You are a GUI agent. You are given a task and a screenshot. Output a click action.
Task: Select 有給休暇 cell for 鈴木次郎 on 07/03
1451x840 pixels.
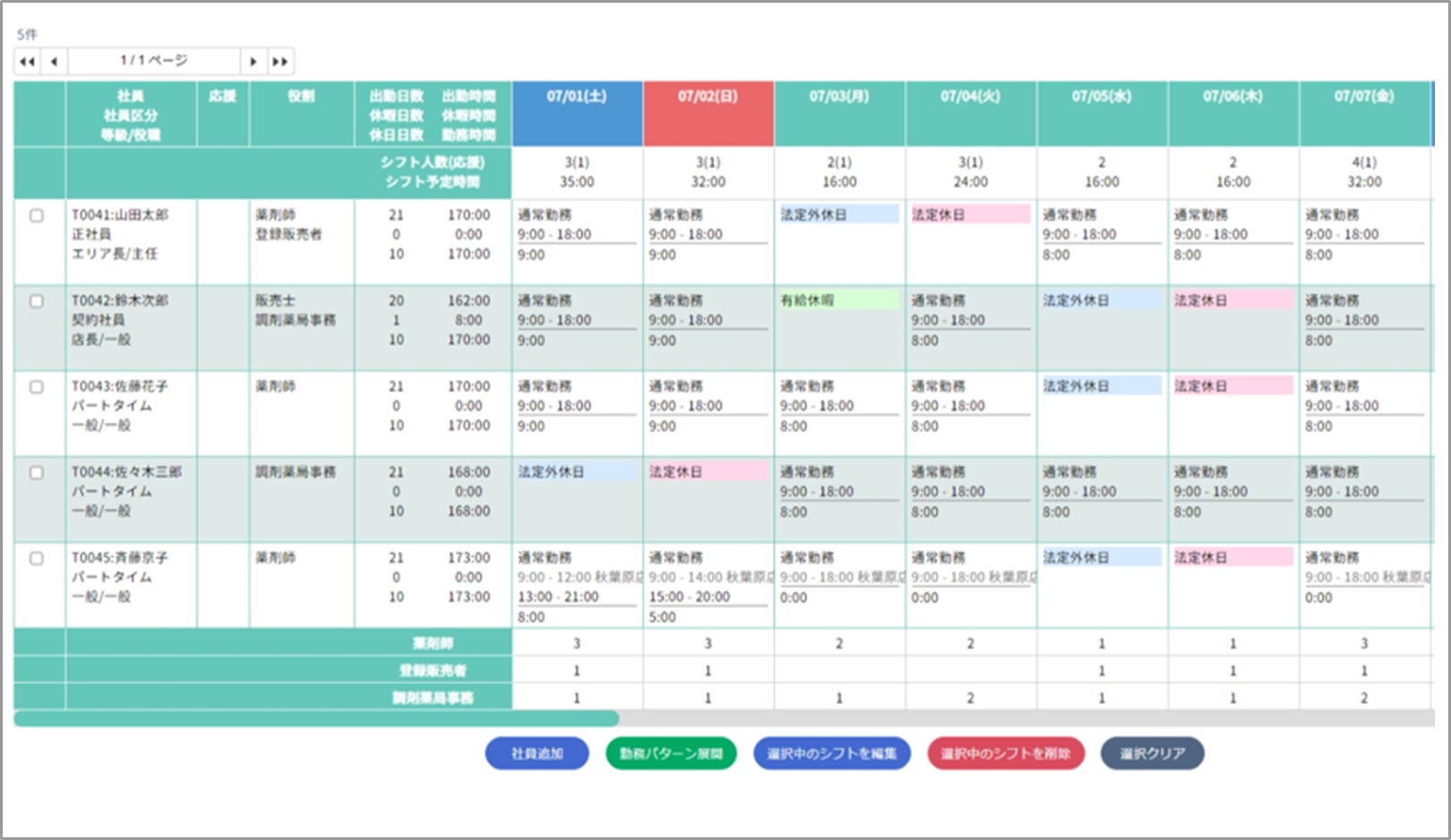[839, 301]
